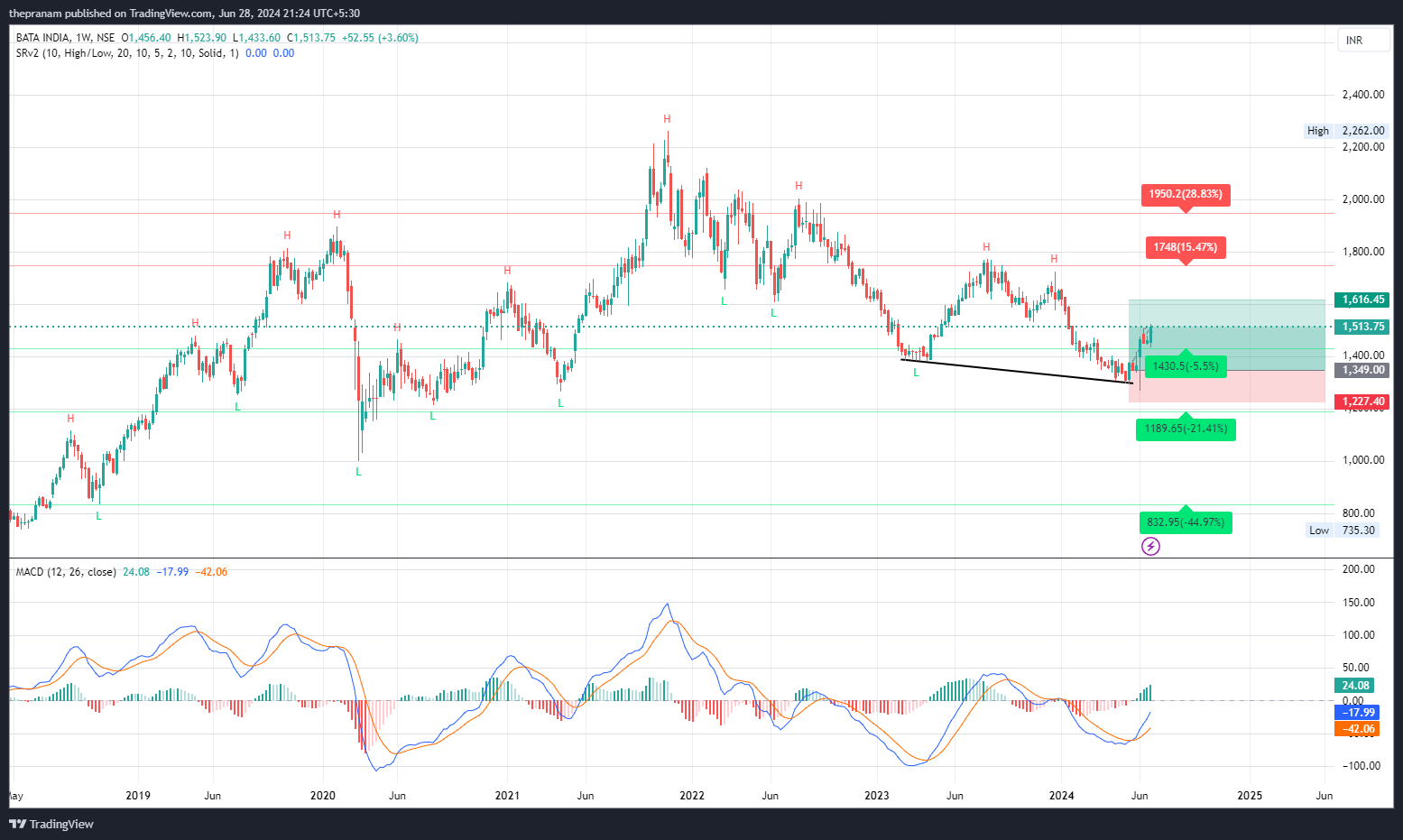
Task: Click the +52.55 (+3.60%) change value
Action: point(380,38)
